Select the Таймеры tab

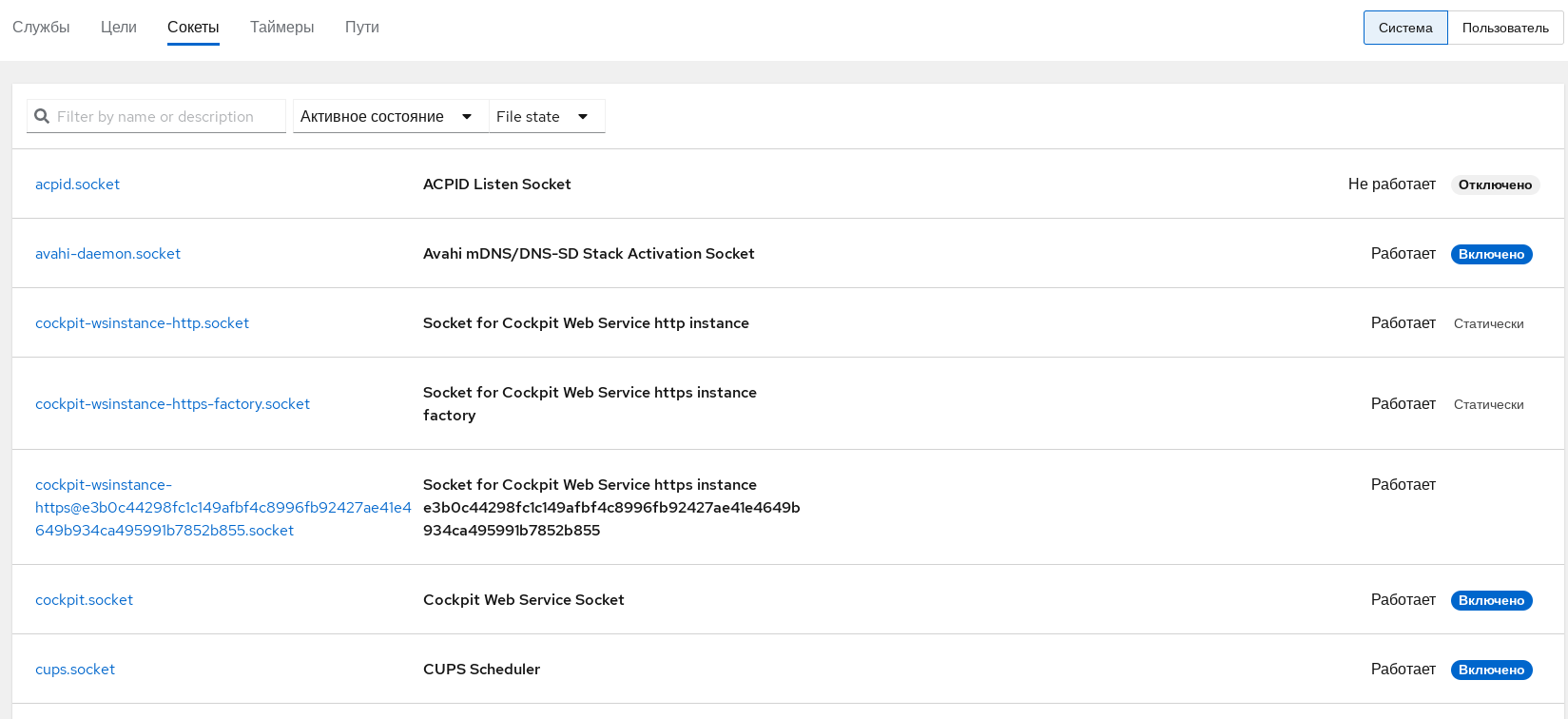pos(281,27)
